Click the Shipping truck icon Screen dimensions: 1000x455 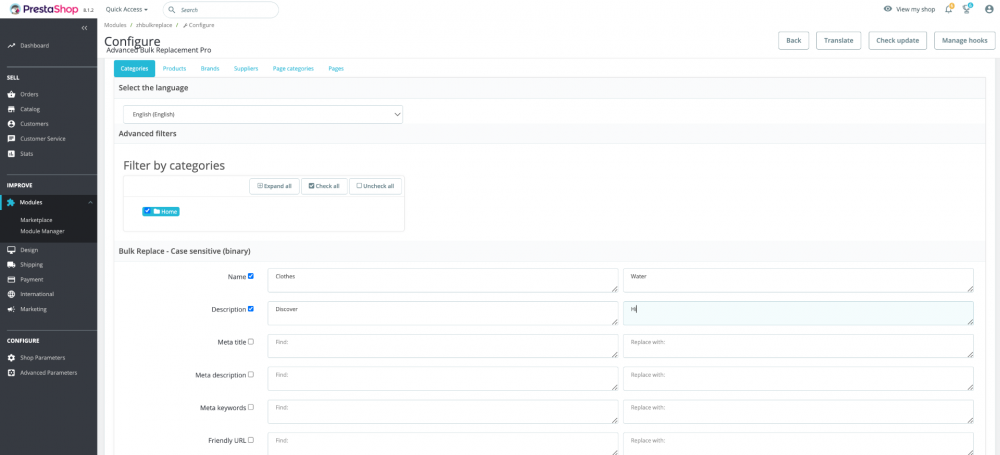click(x=11, y=265)
